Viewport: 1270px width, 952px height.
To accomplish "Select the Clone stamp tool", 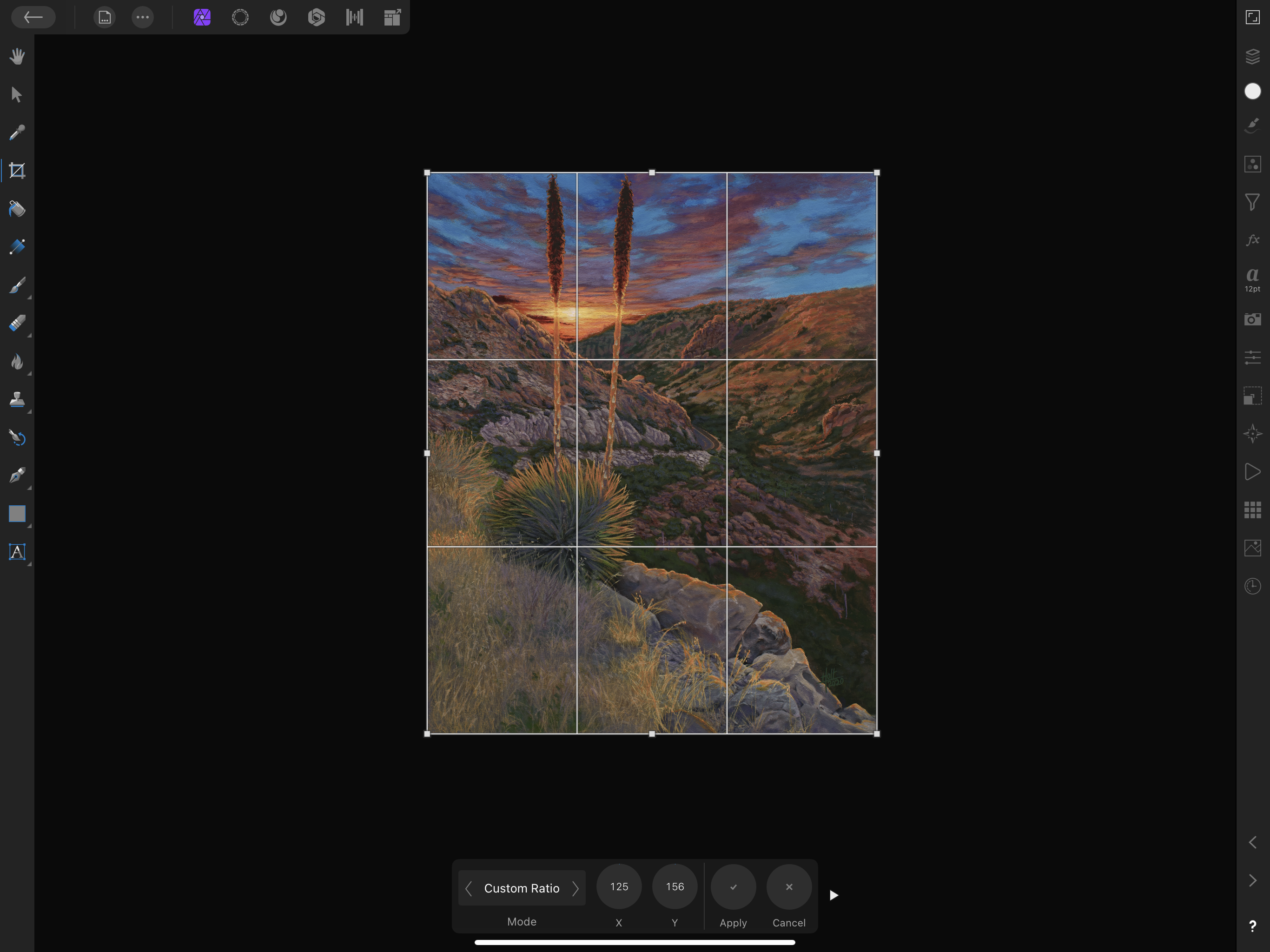I will pyautogui.click(x=17, y=400).
